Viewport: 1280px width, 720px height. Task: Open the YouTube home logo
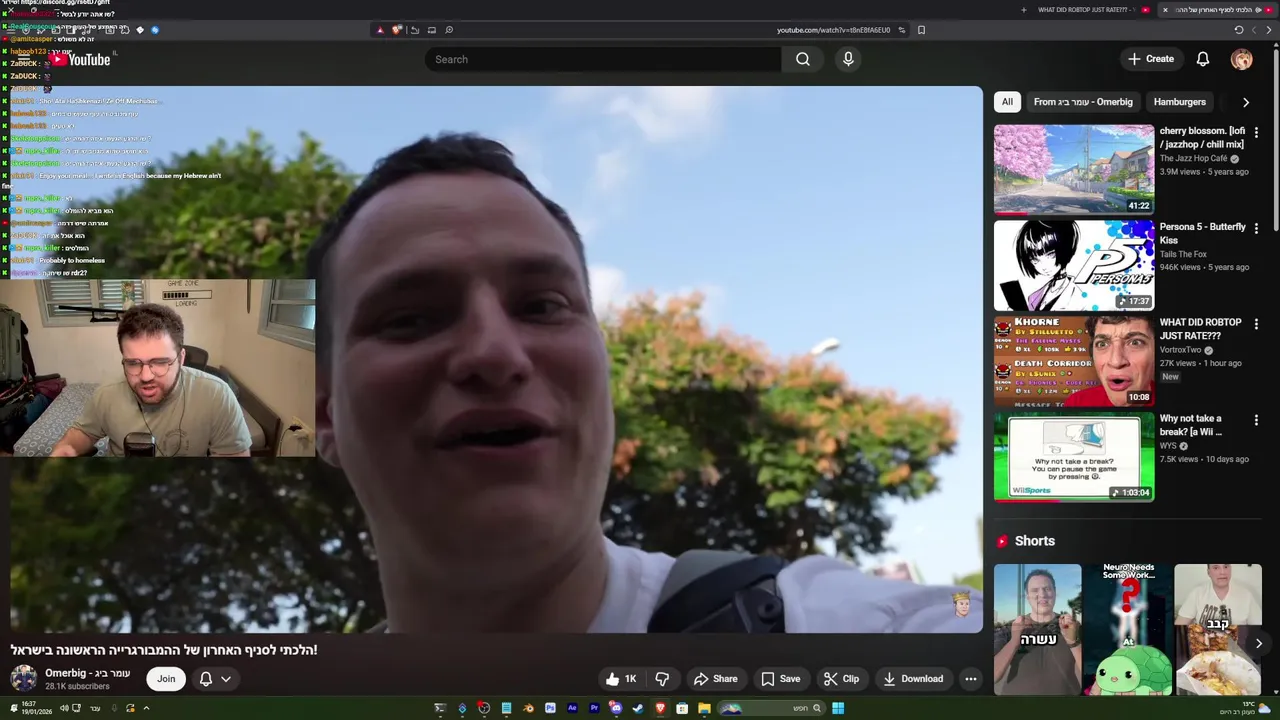(81, 60)
